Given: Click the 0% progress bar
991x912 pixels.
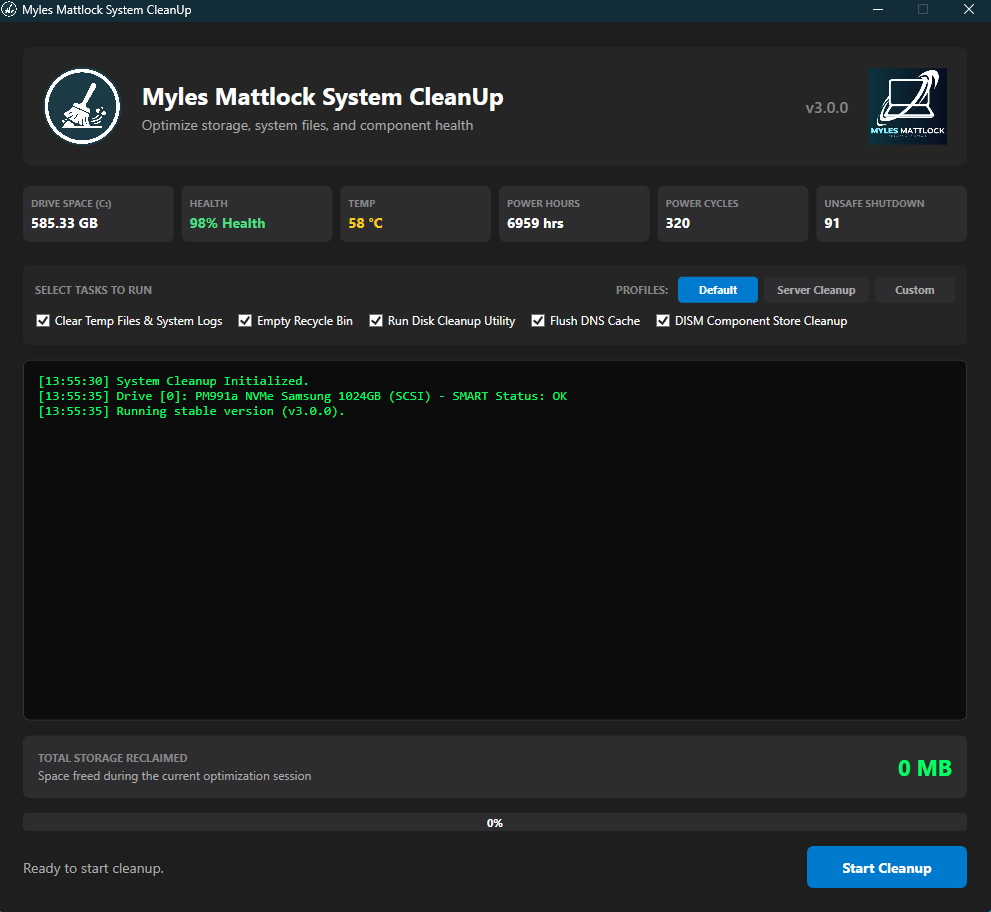Looking at the screenshot, I should pos(495,822).
